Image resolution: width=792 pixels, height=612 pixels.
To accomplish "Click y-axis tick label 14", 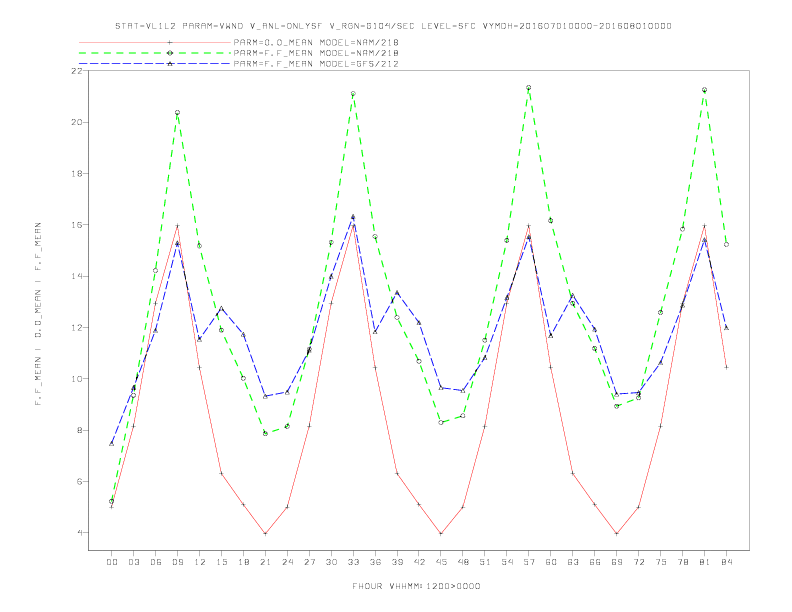I will pos(77,276).
